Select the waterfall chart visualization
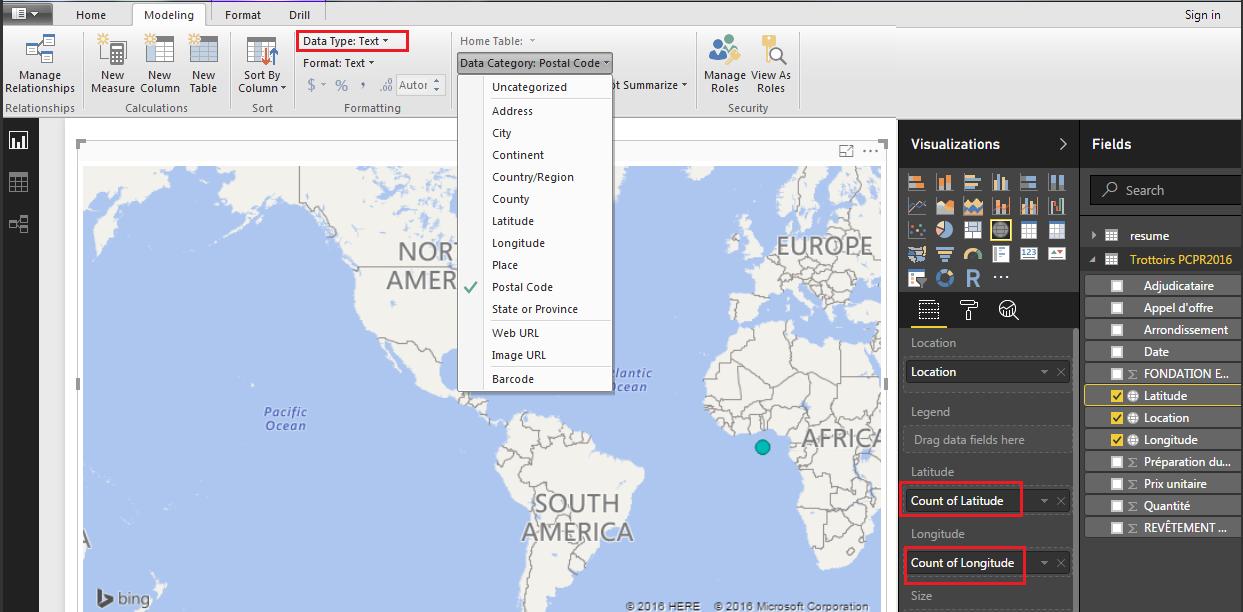 pyautogui.click(x=1056, y=206)
